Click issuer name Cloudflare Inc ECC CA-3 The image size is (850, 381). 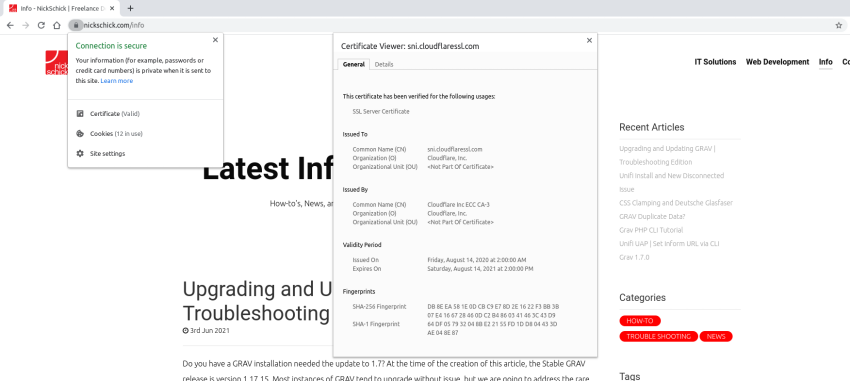click(459, 205)
